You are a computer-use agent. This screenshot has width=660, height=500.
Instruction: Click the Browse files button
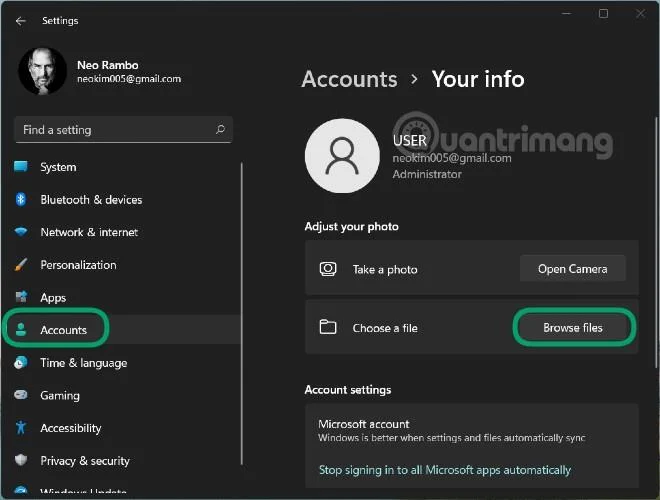pyautogui.click(x=573, y=327)
